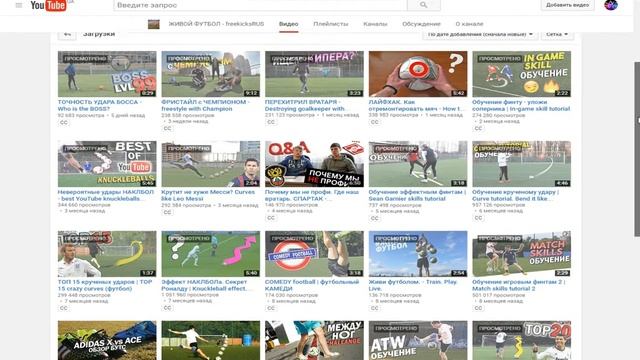640x360 pixels.
Task: Open video link ФРИСТАЙЛ с ЧЕМПИОНОМ
Action: pos(205,105)
